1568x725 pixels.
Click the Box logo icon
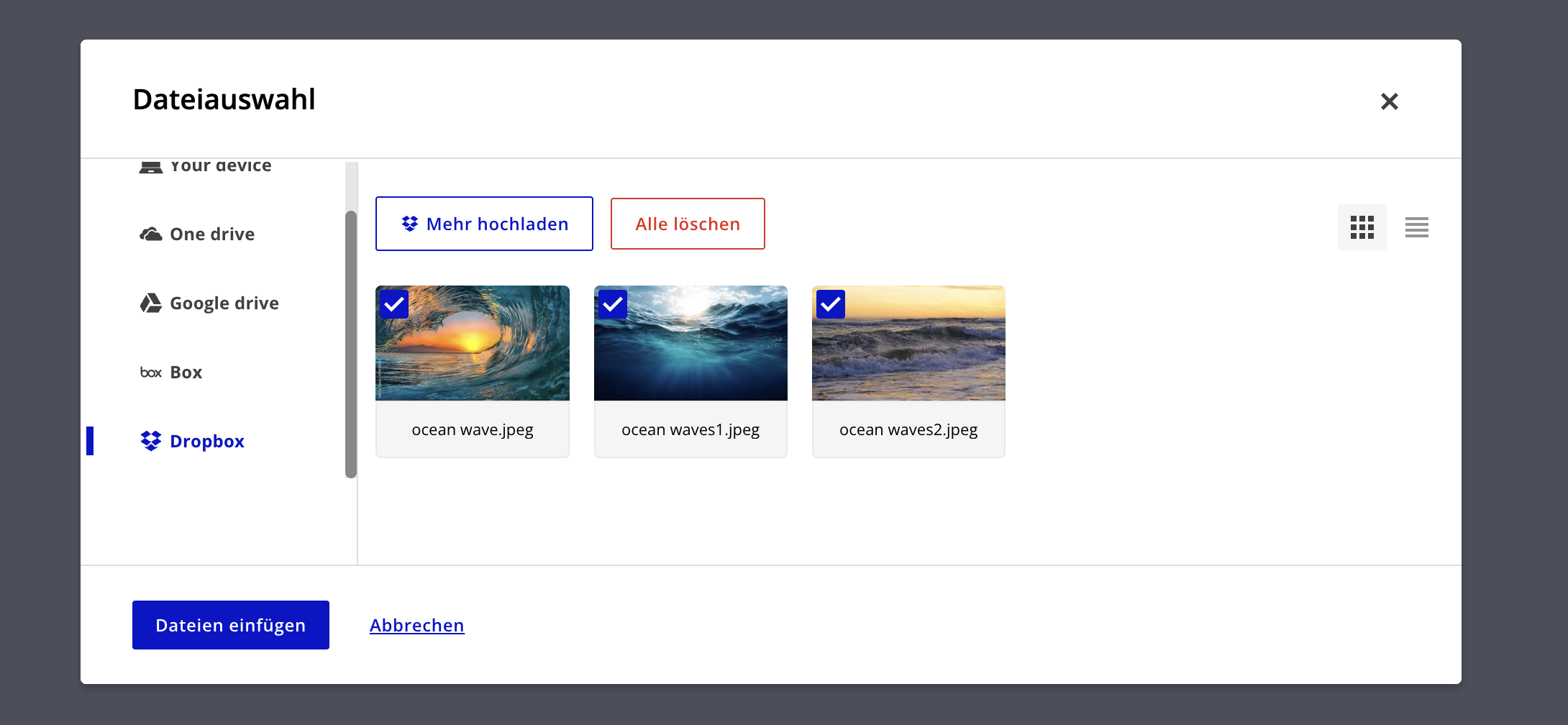[150, 373]
